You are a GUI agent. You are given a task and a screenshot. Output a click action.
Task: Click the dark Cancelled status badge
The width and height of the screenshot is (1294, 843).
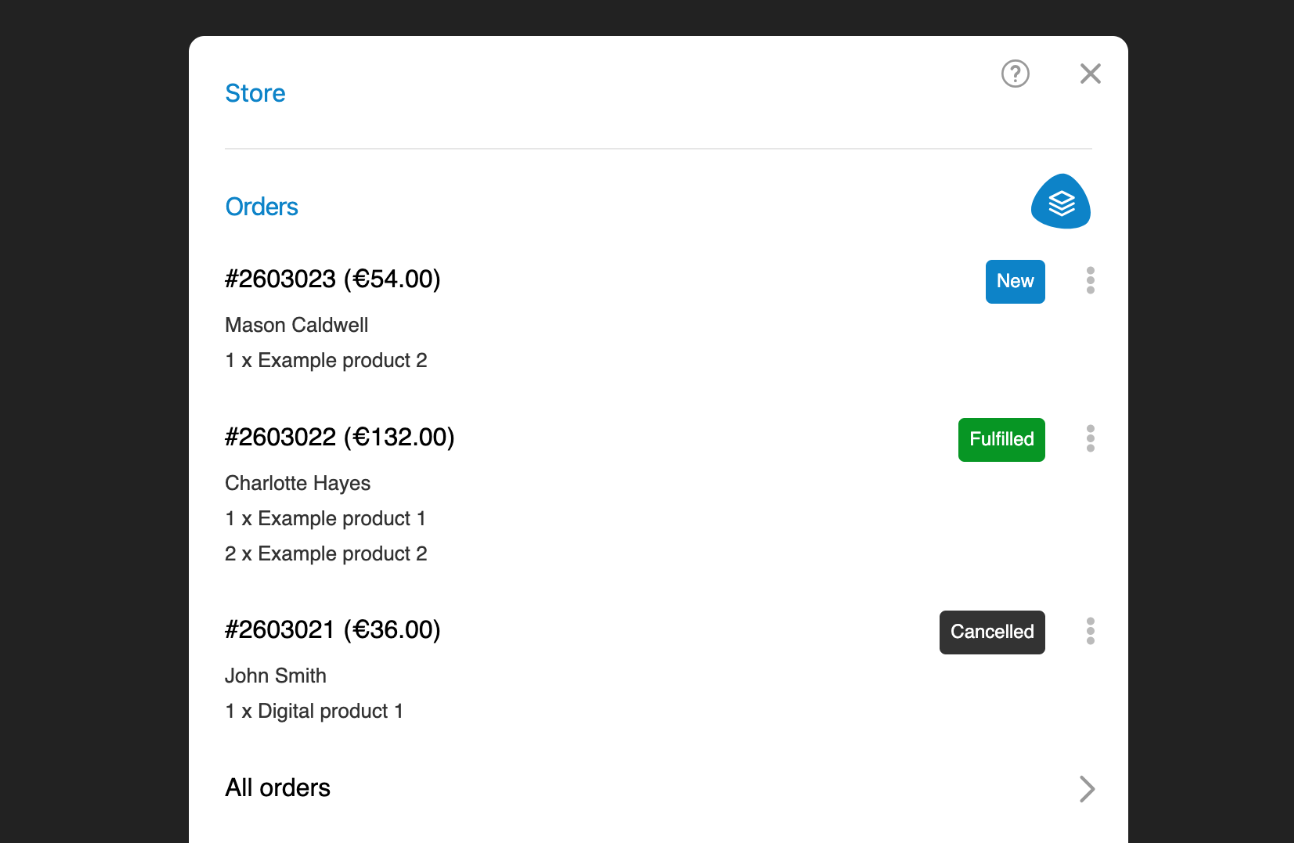click(992, 632)
